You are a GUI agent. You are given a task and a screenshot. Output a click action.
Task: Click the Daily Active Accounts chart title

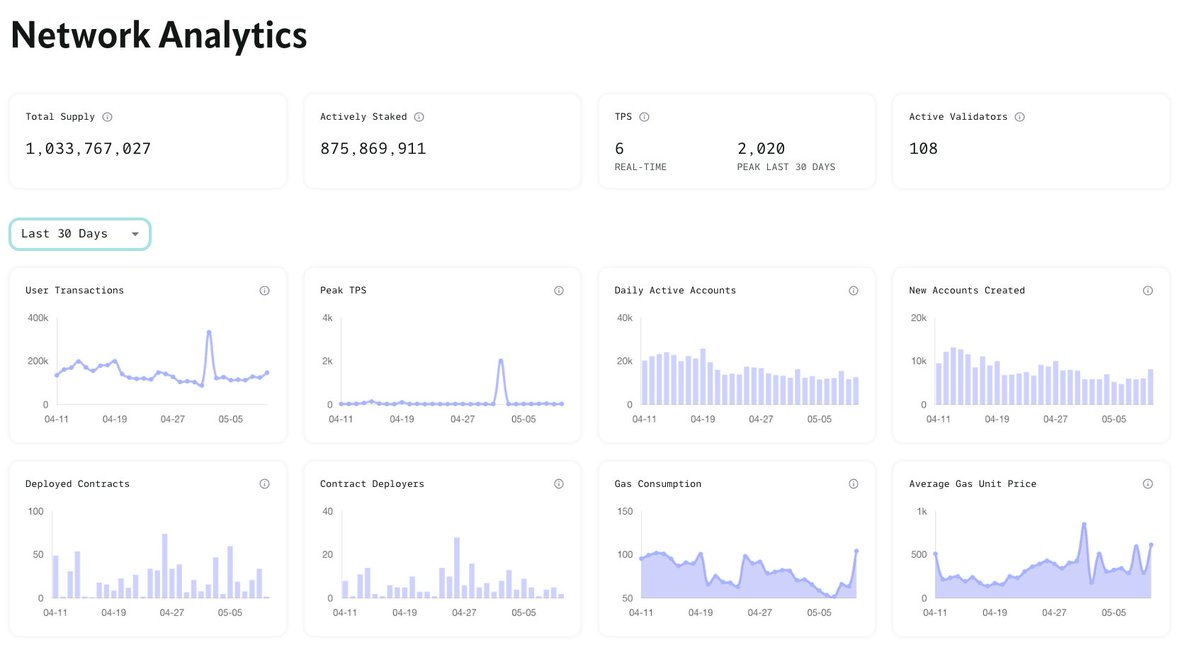(675, 290)
